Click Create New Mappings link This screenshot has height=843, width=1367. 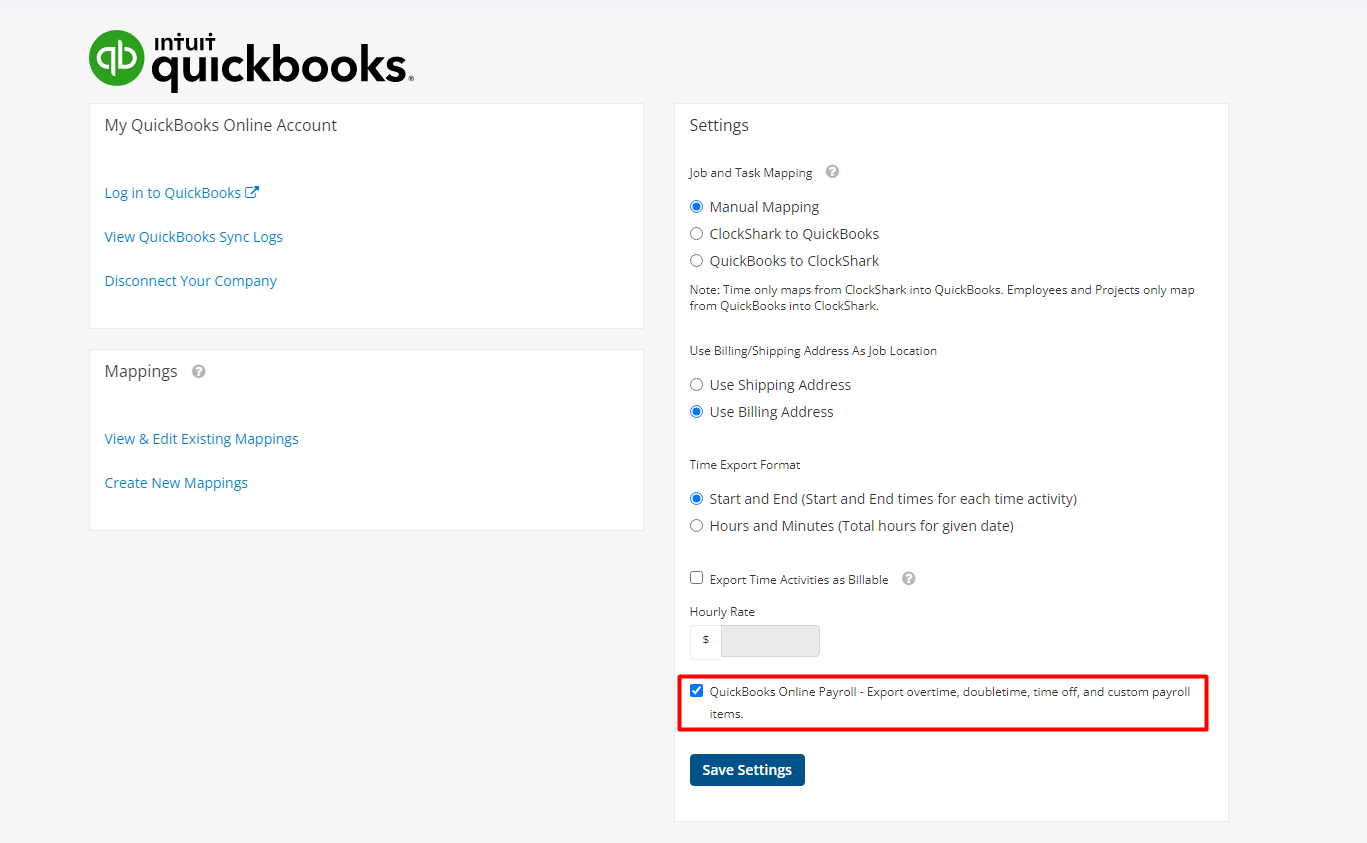pos(176,483)
